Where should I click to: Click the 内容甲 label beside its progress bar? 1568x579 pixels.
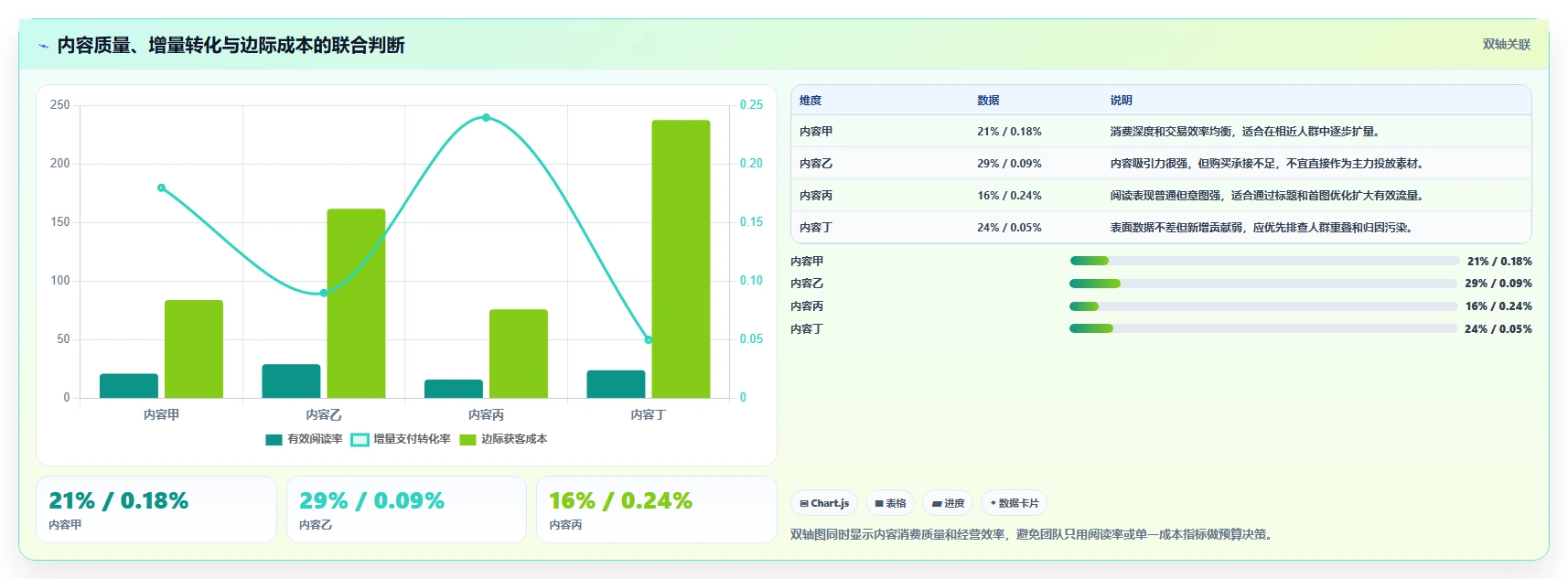807,262
